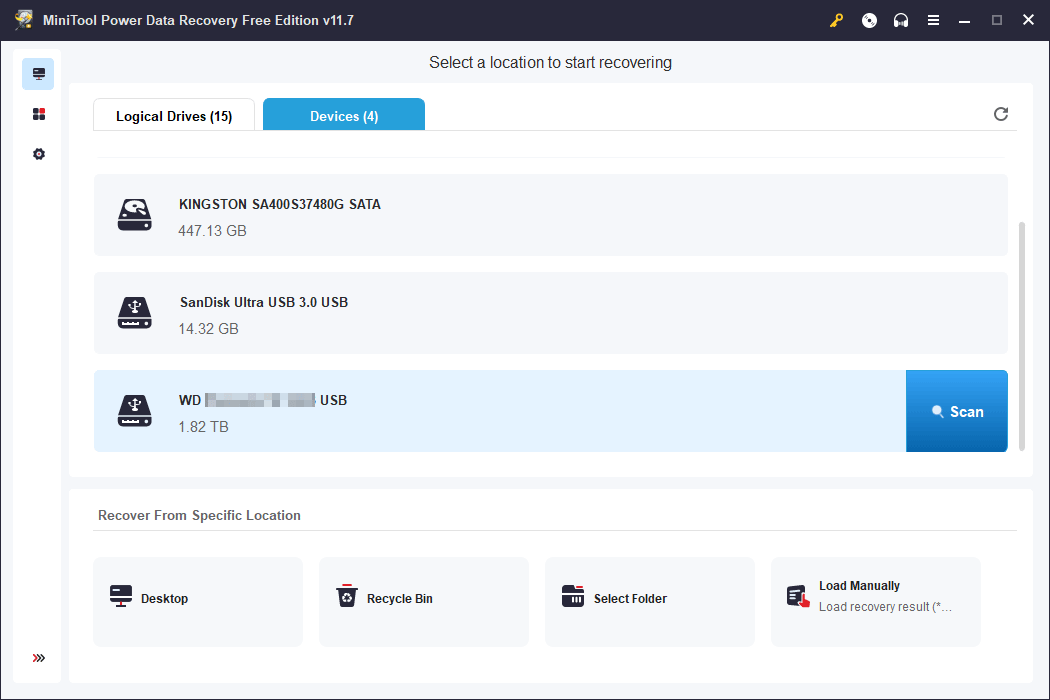
Task: Minimize the MiniTool window
Action: tap(964, 21)
